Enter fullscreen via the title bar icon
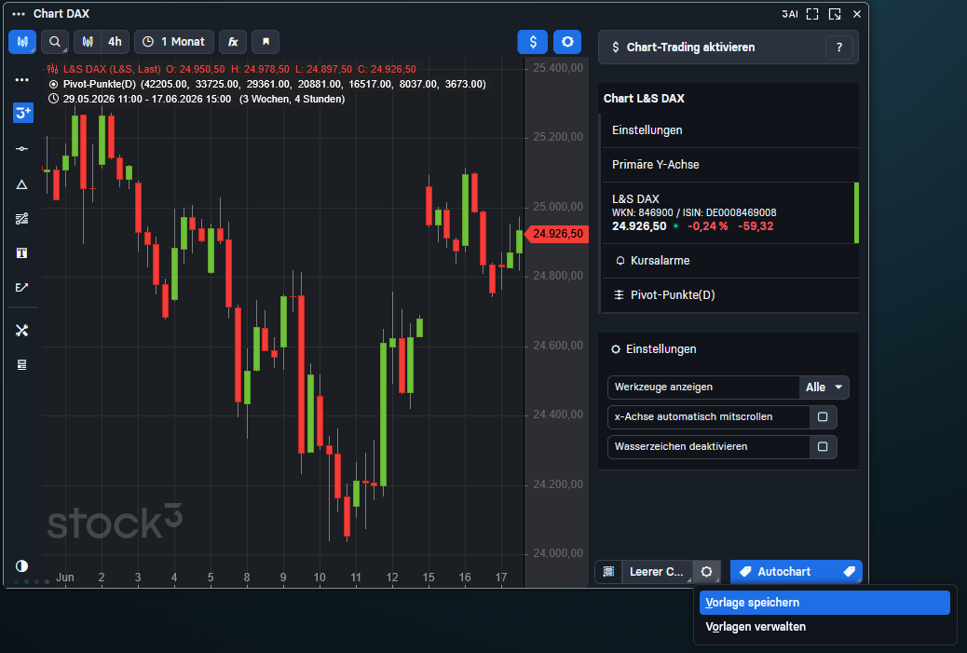 [813, 14]
